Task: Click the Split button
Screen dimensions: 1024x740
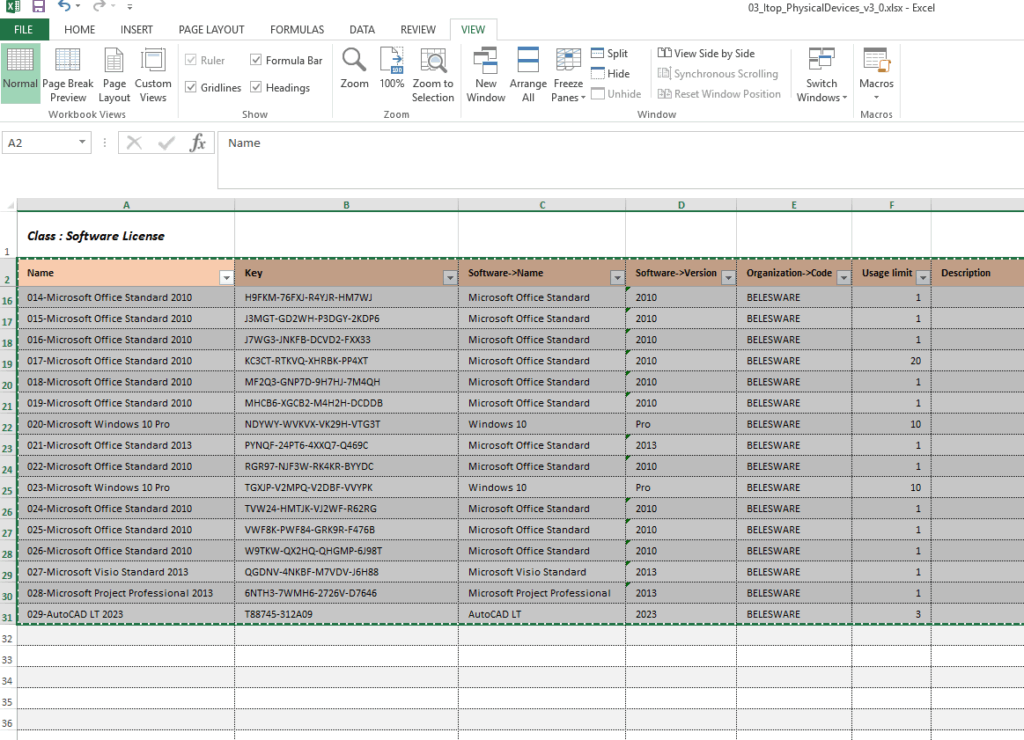Action: pos(608,54)
